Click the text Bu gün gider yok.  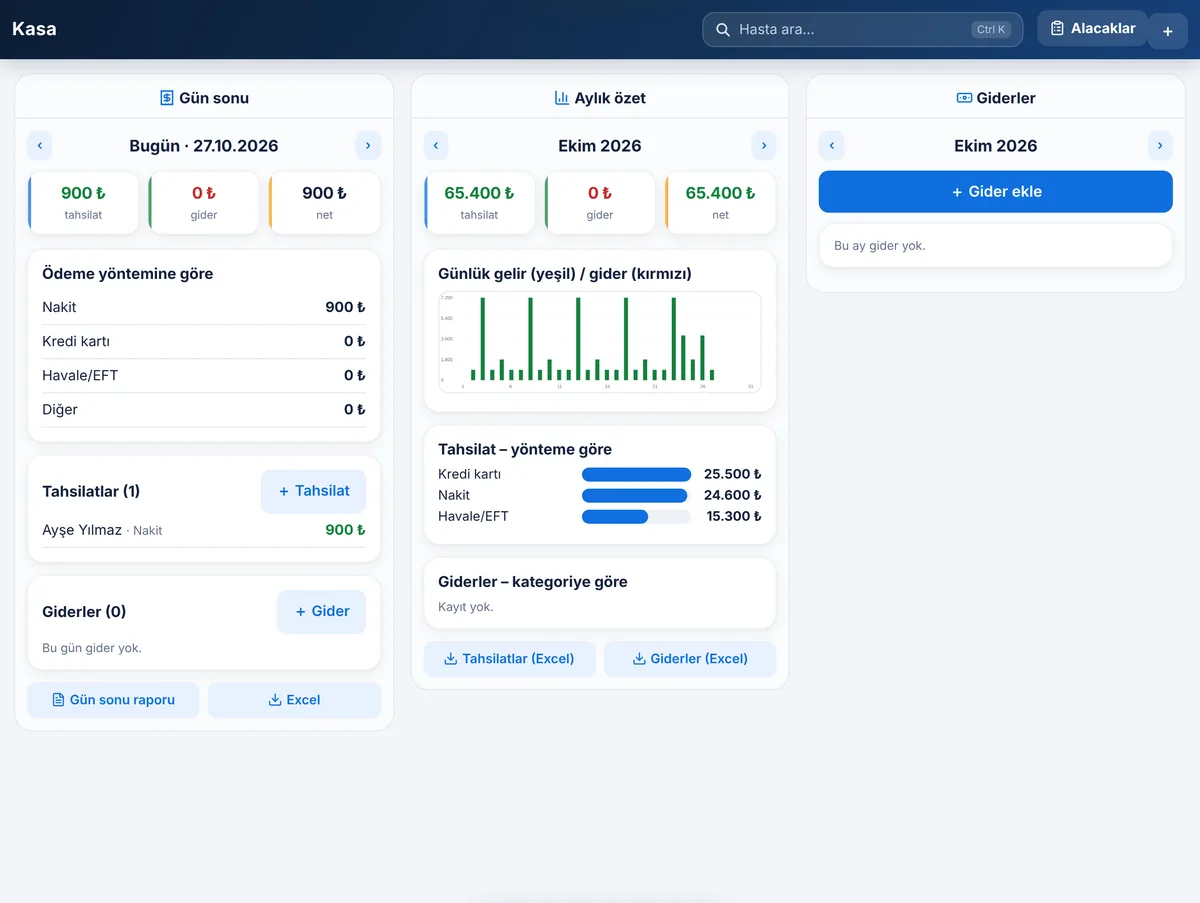point(92,648)
